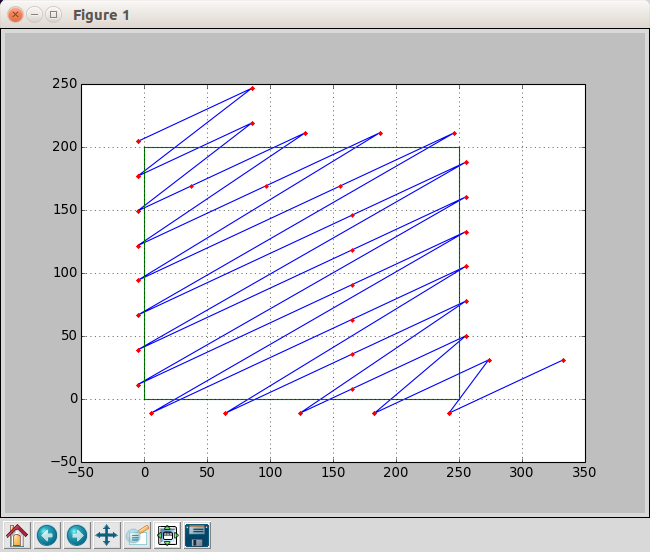Click the y-axis label 200
This screenshot has height=552, width=650.
tap(65, 147)
